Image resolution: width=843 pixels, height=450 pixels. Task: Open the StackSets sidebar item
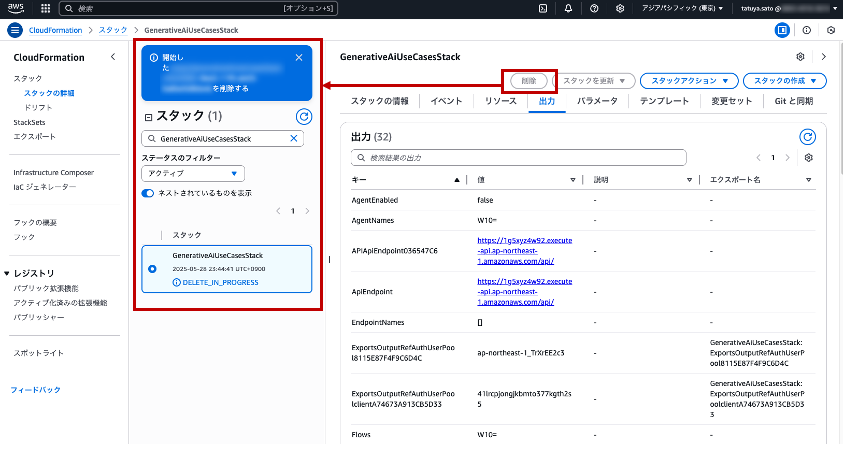pyautogui.click(x=30, y=123)
